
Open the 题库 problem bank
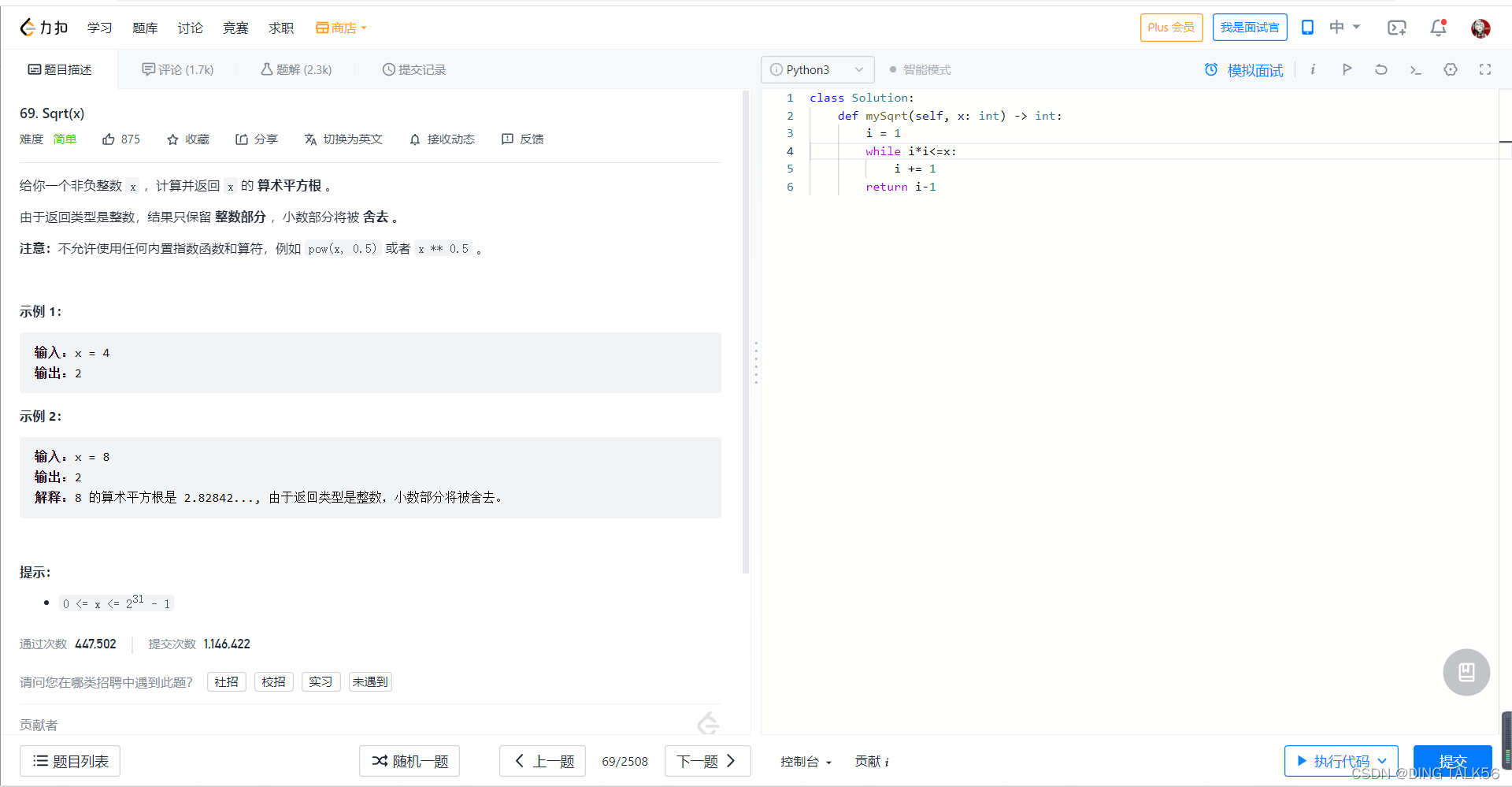pyautogui.click(x=145, y=28)
